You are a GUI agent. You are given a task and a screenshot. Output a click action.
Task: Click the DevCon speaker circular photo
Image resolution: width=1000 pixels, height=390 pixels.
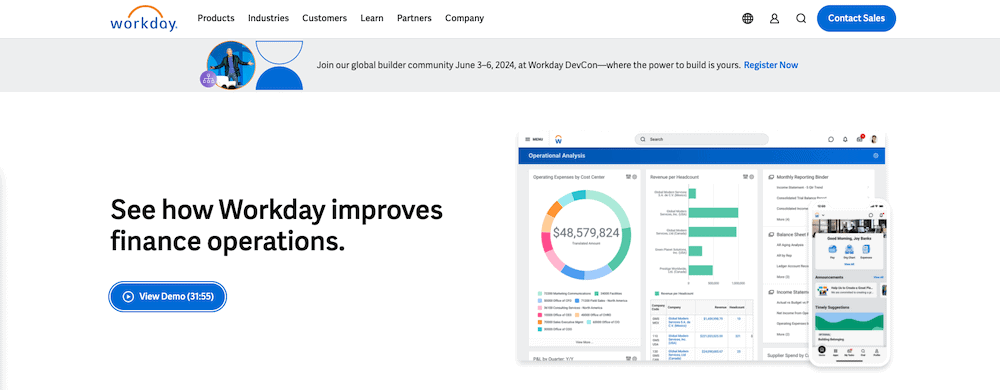tap(230, 65)
